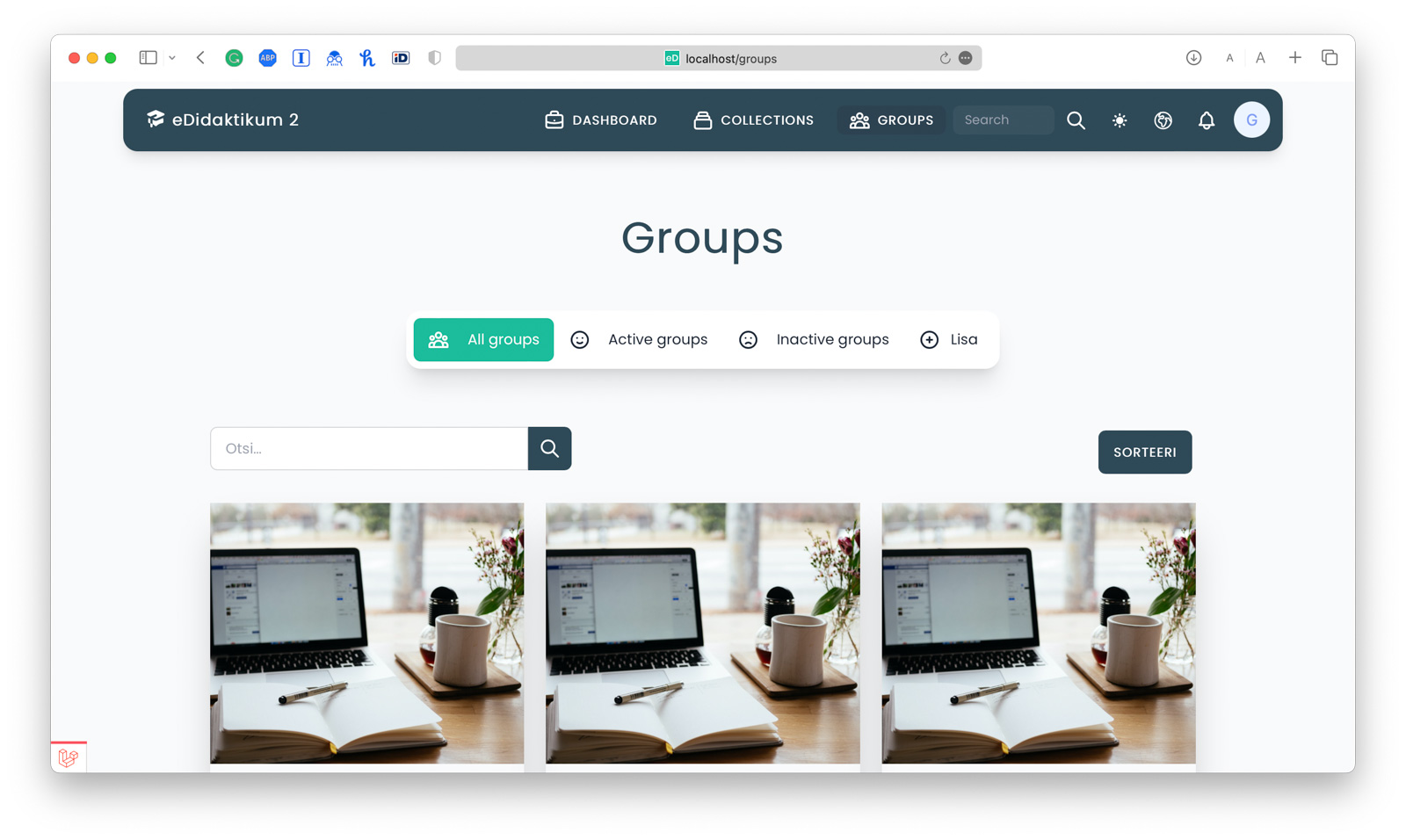Click the navbar search magnifier icon
The image size is (1406, 840).
pyautogui.click(x=1076, y=120)
